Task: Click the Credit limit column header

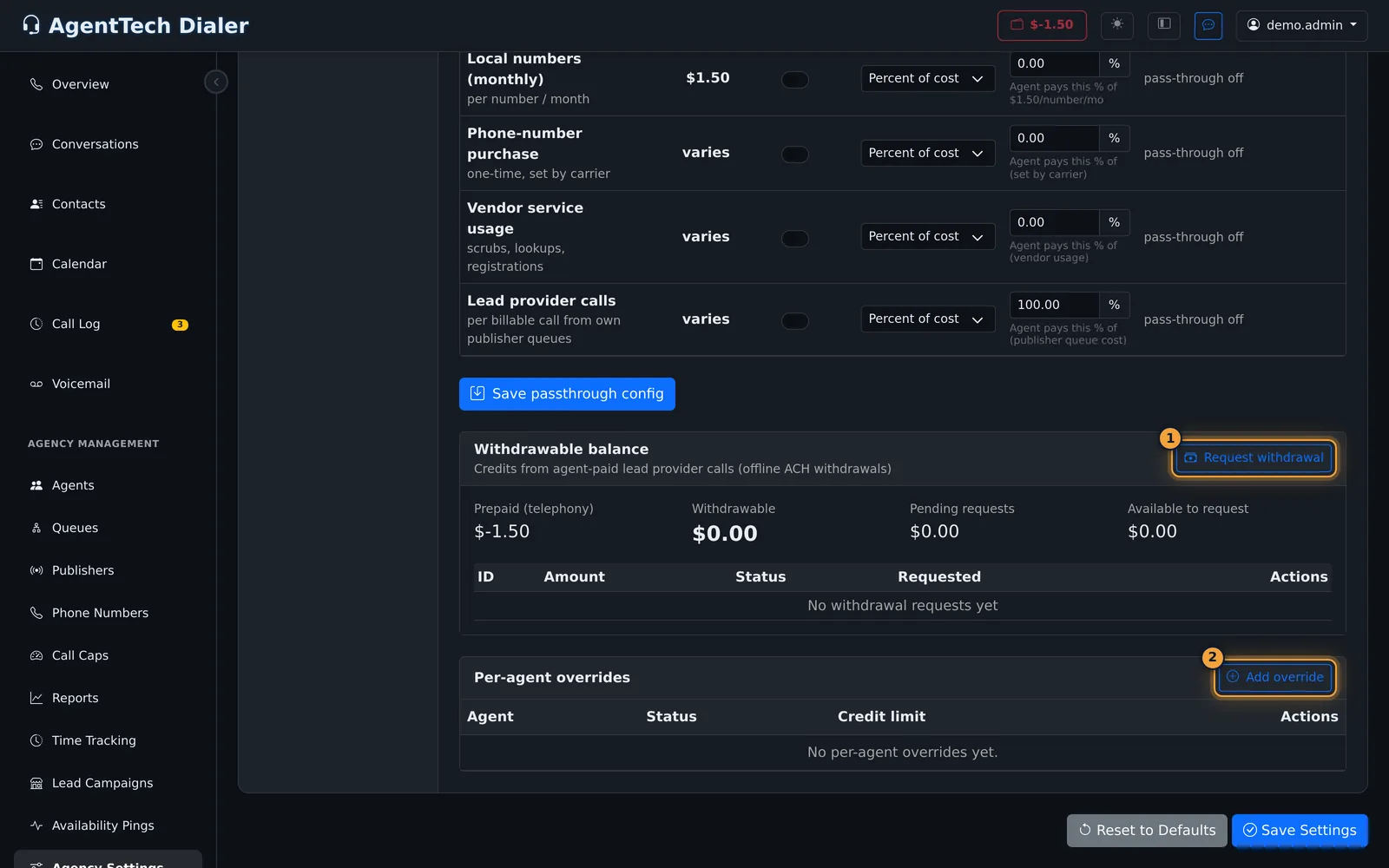Action: pos(881,717)
